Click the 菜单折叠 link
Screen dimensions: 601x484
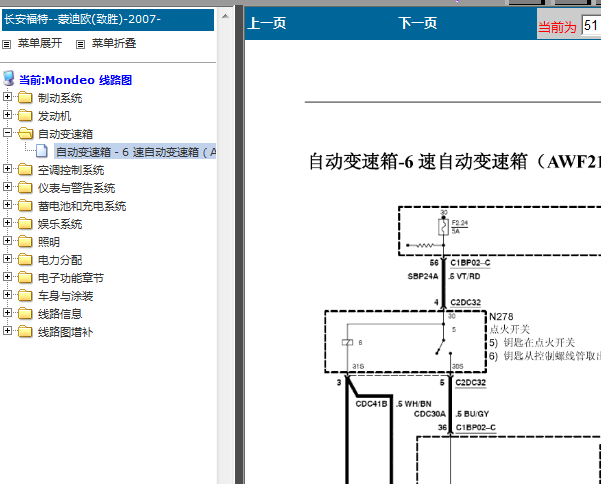coord(114,43)
